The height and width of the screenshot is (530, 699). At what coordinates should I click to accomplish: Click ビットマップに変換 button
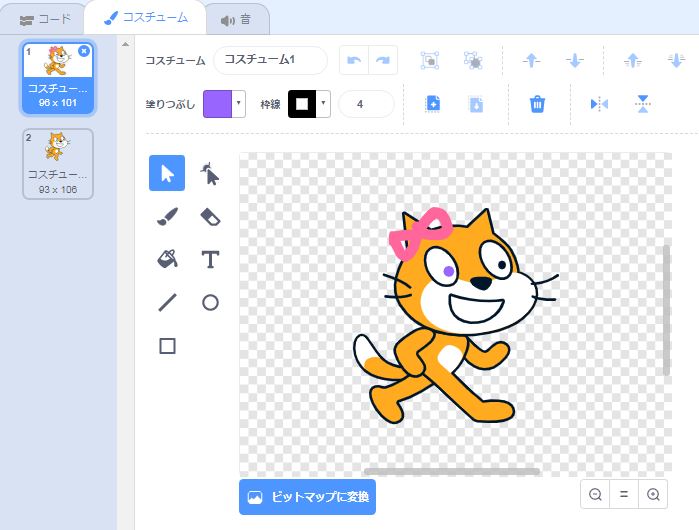[307, 497]
